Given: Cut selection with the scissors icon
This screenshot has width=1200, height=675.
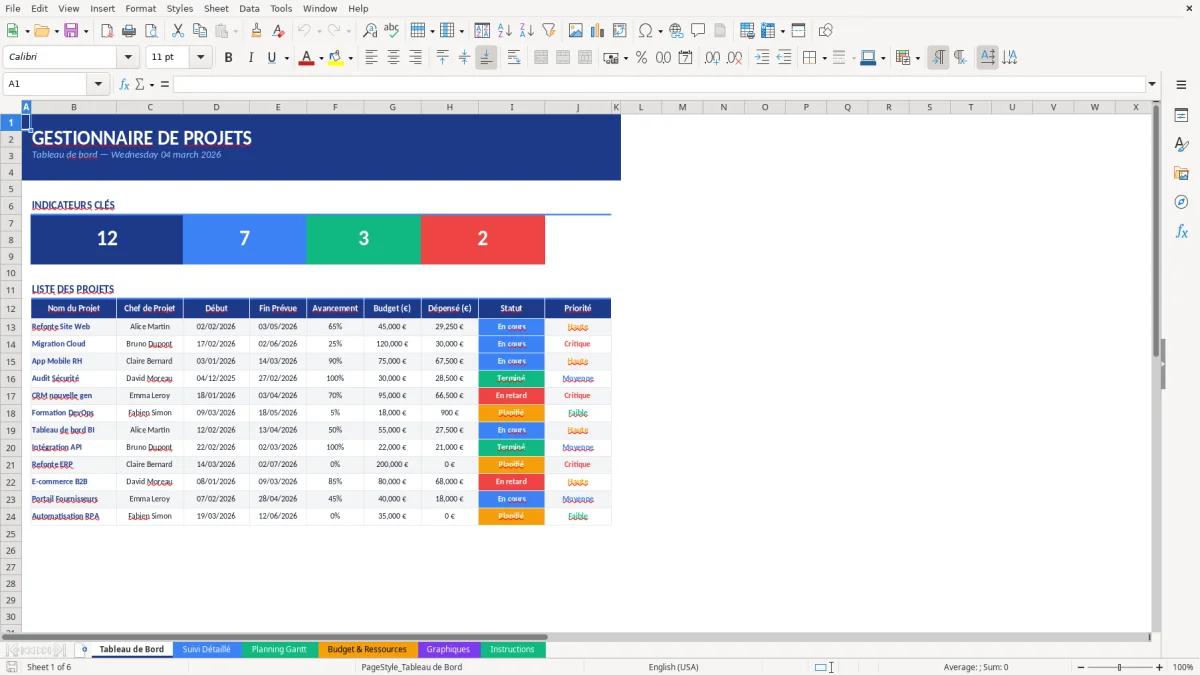Looking at the screenshot, I should click(177, 31).
